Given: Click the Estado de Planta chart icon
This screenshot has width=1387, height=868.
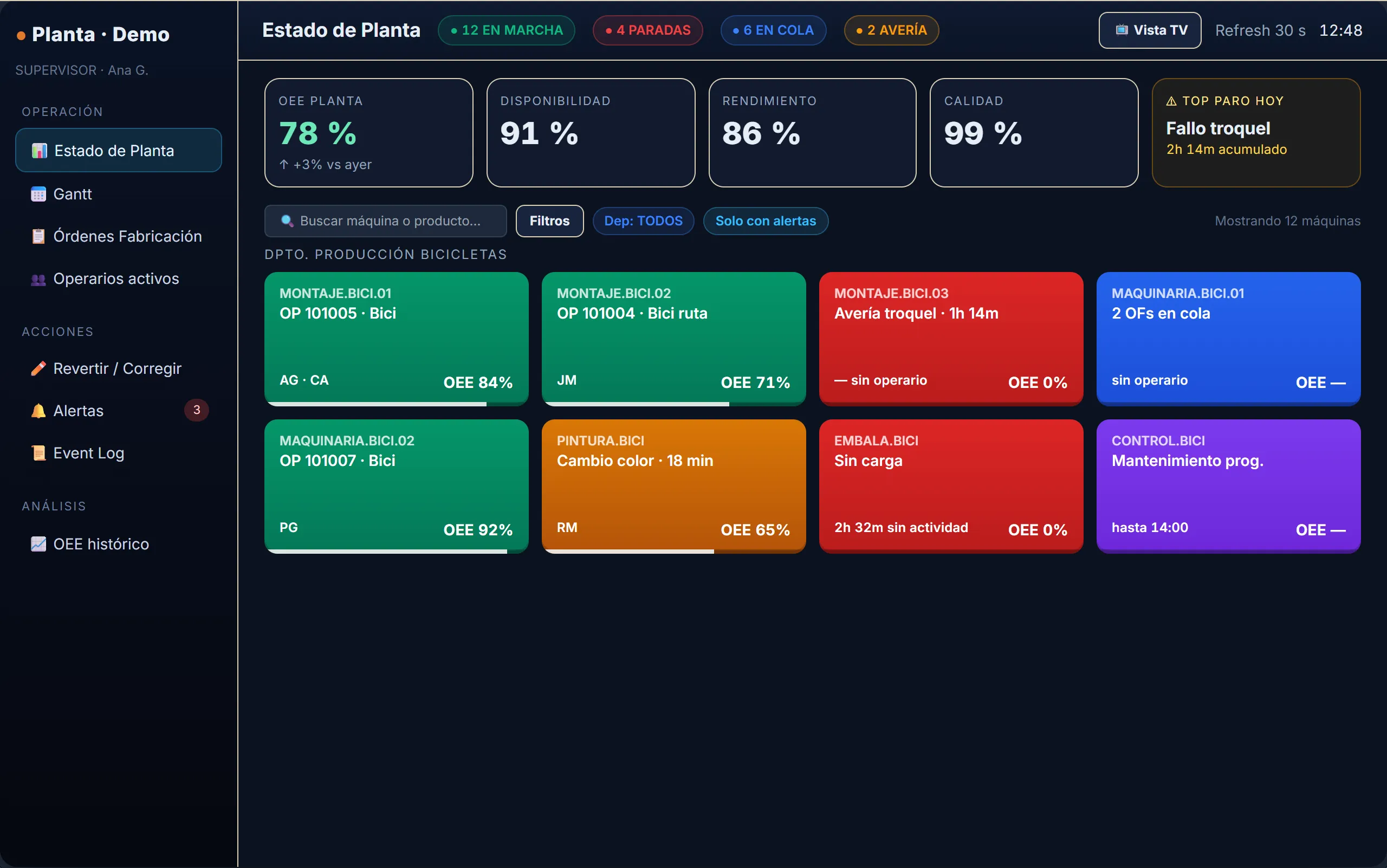Looking at the screenshot, I should tap(39, 151).
